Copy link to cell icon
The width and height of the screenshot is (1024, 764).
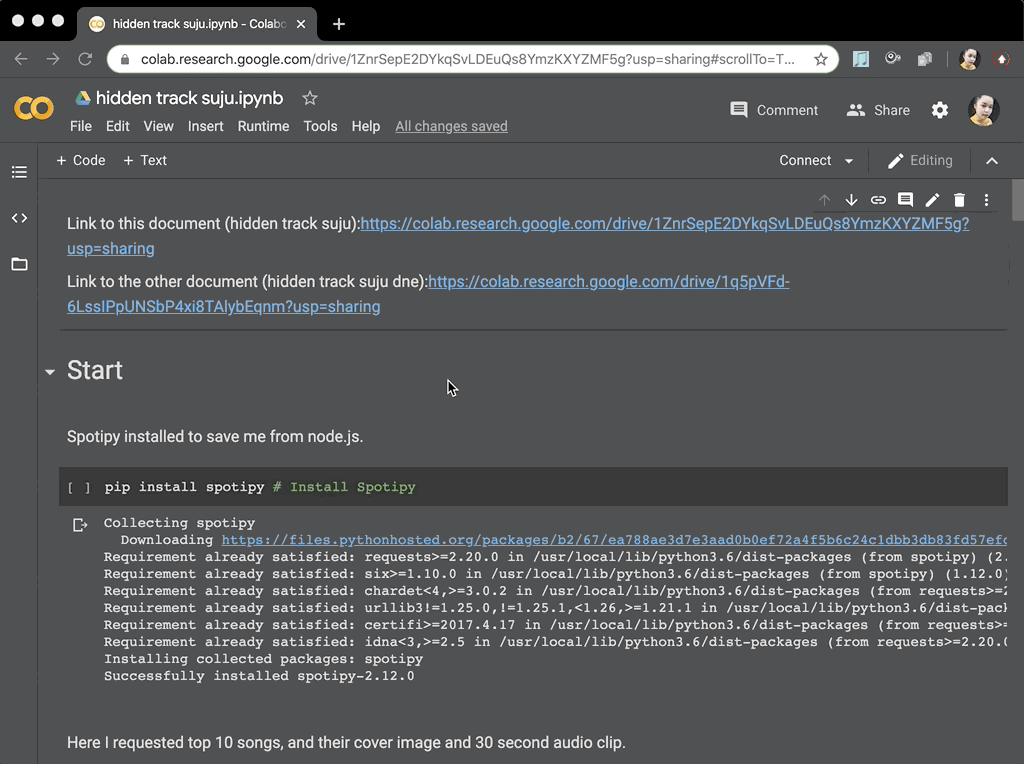point(878,200)
